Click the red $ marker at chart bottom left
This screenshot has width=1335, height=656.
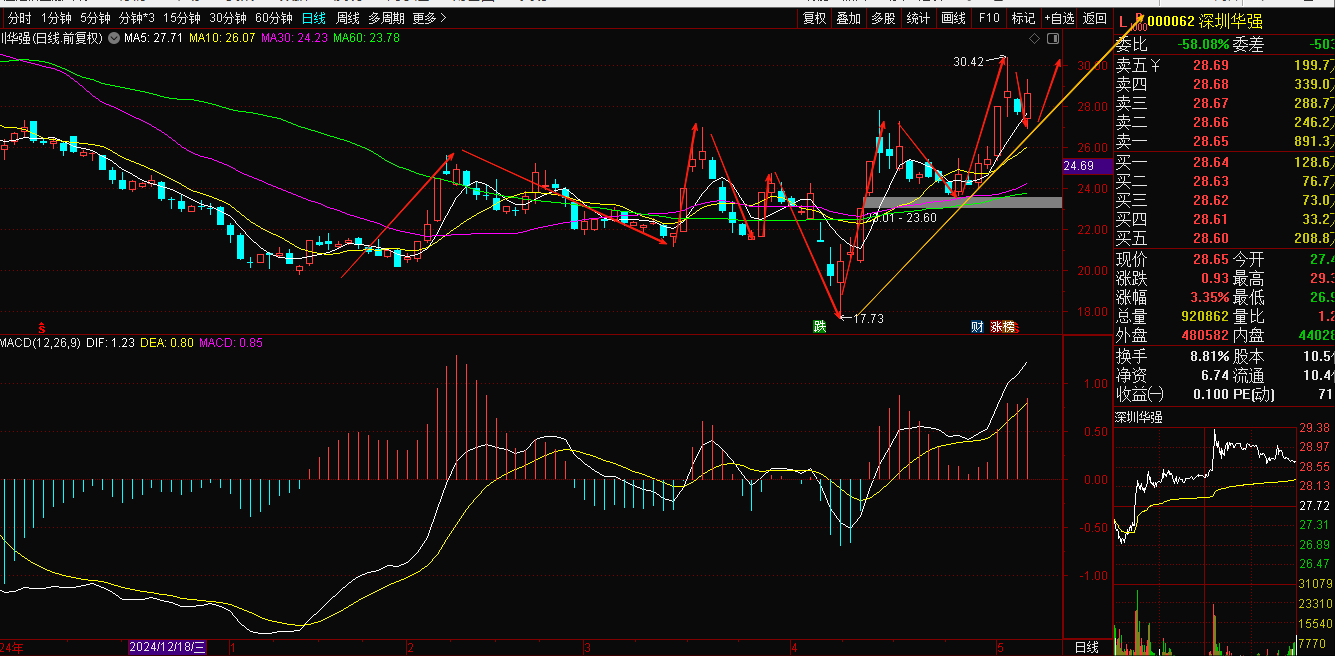(42, 327)
